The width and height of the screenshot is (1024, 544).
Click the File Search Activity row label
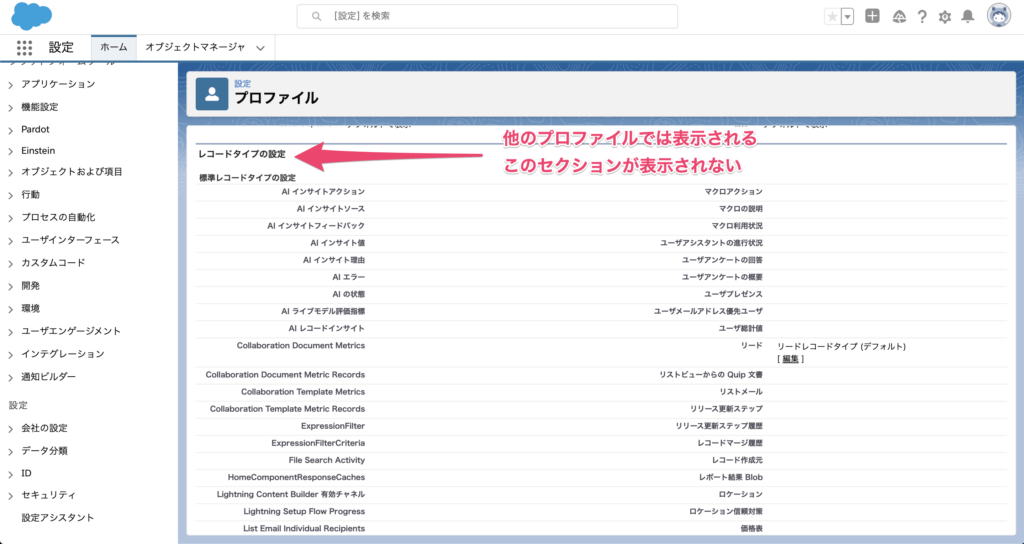pos(327,460)
